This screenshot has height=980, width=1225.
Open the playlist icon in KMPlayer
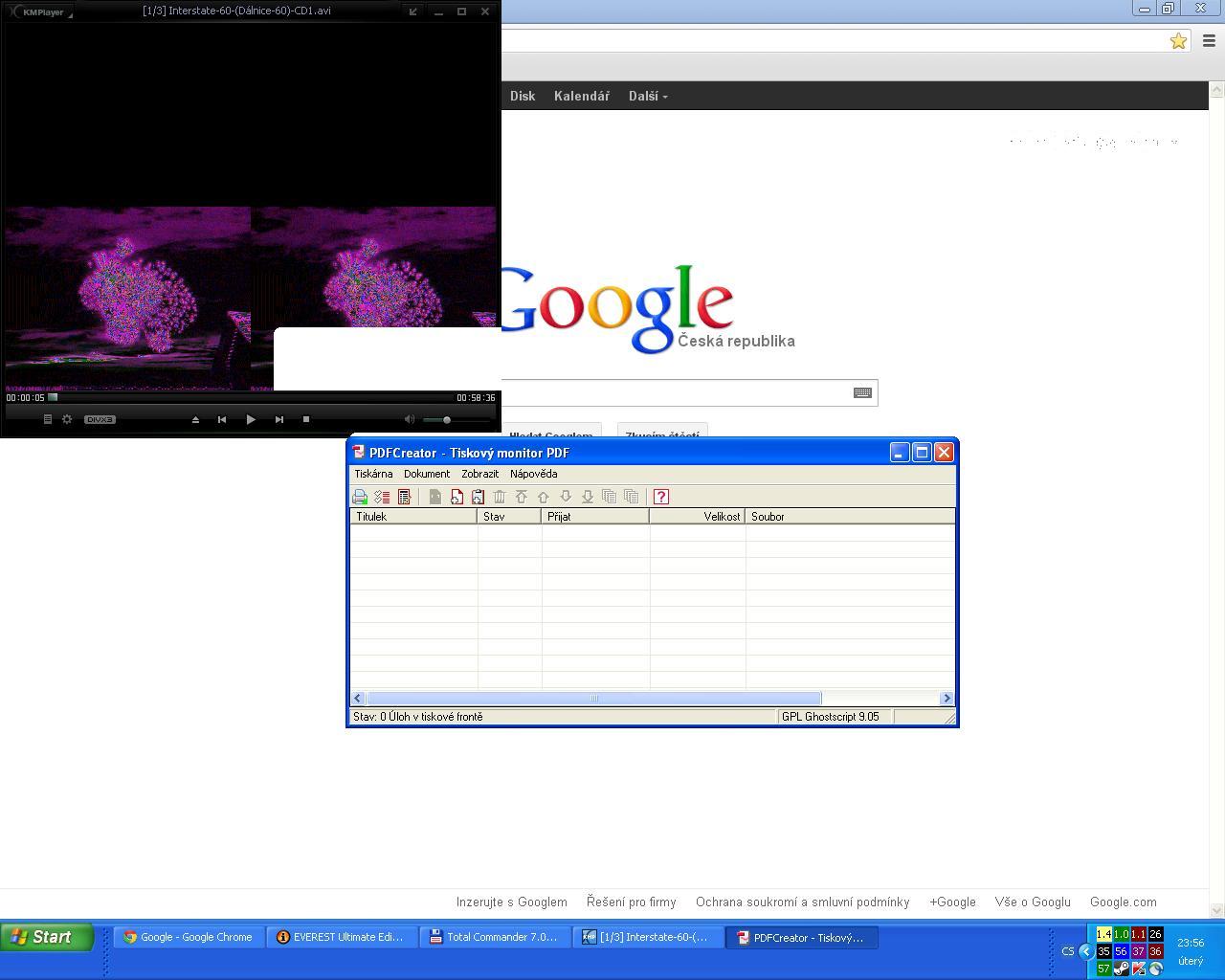coord(48,419)
